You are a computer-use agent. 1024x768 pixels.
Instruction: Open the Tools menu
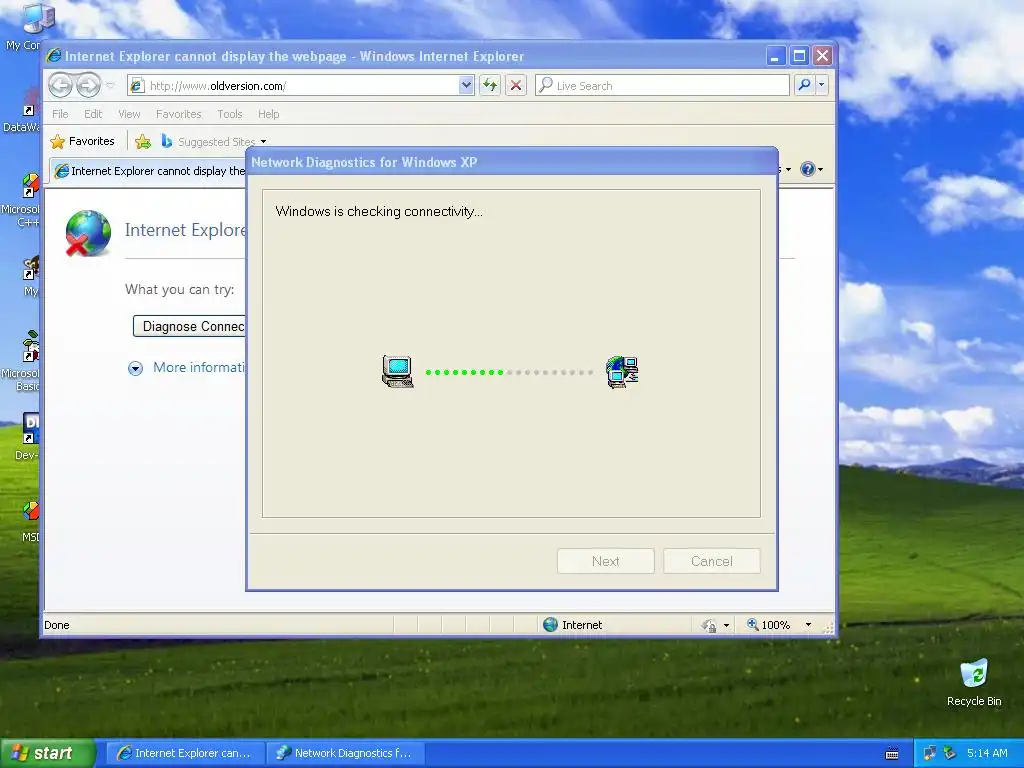coord(230,114)
